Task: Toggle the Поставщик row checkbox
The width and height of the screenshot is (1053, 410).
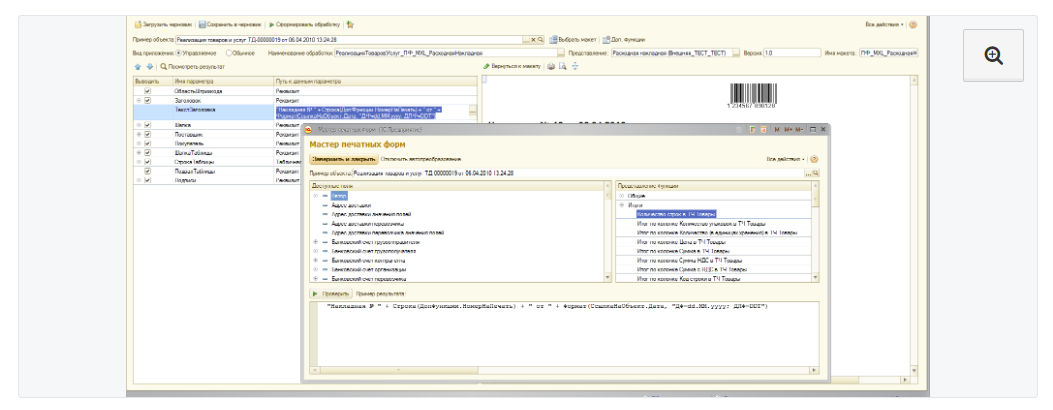Action: [x=147, y=133]
